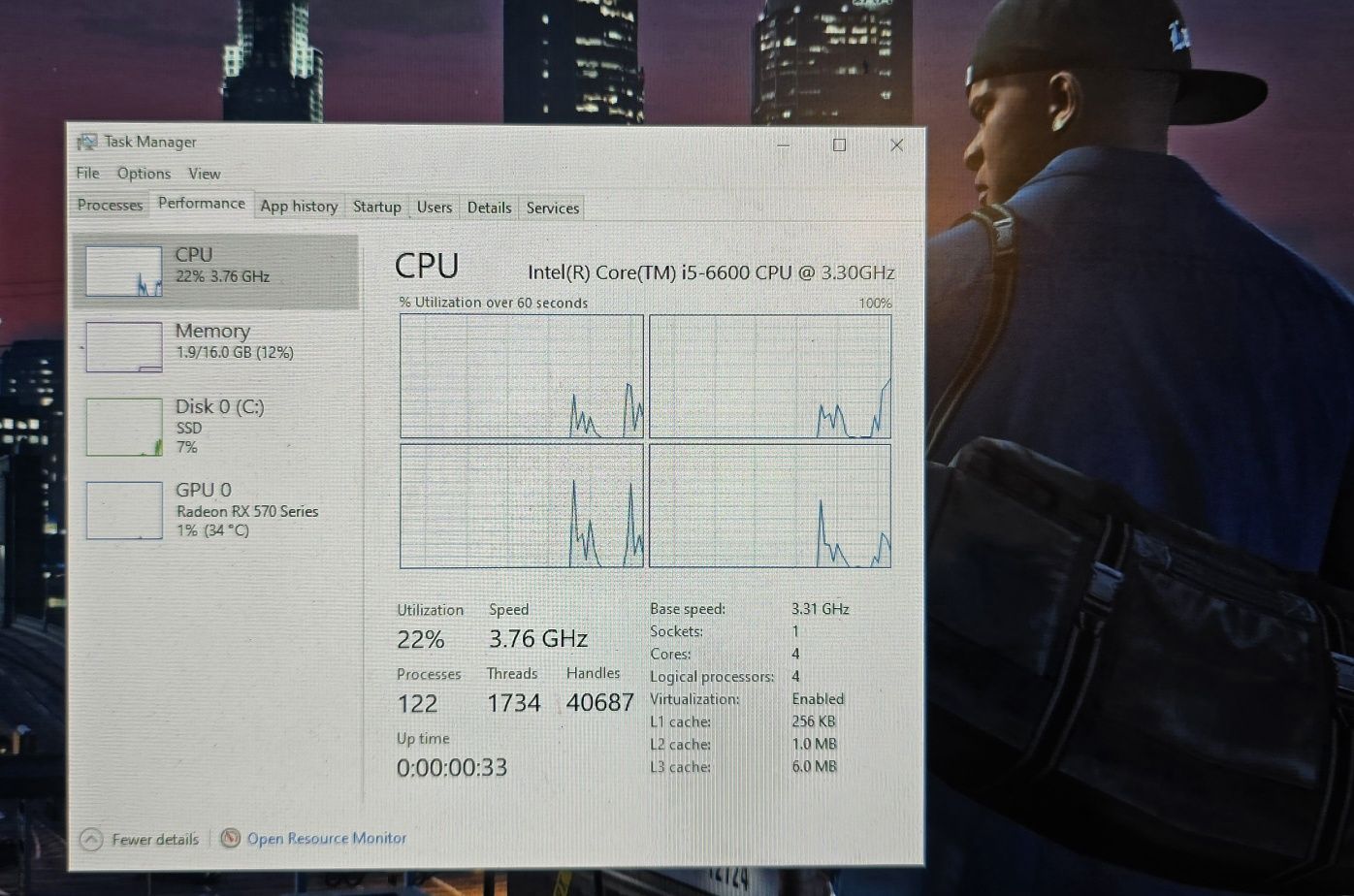The height and width of the screenshot is (896, 1354).
Task: Click the Cores label
Action: (x=670, y=654)
